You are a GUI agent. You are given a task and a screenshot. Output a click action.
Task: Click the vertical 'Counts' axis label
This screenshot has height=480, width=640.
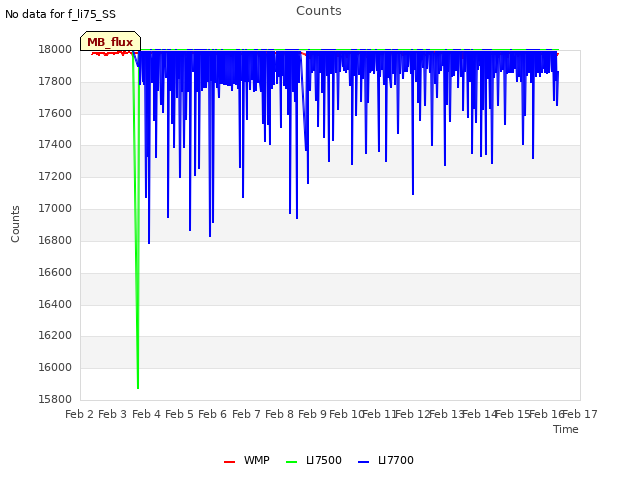tap(15, 224)
